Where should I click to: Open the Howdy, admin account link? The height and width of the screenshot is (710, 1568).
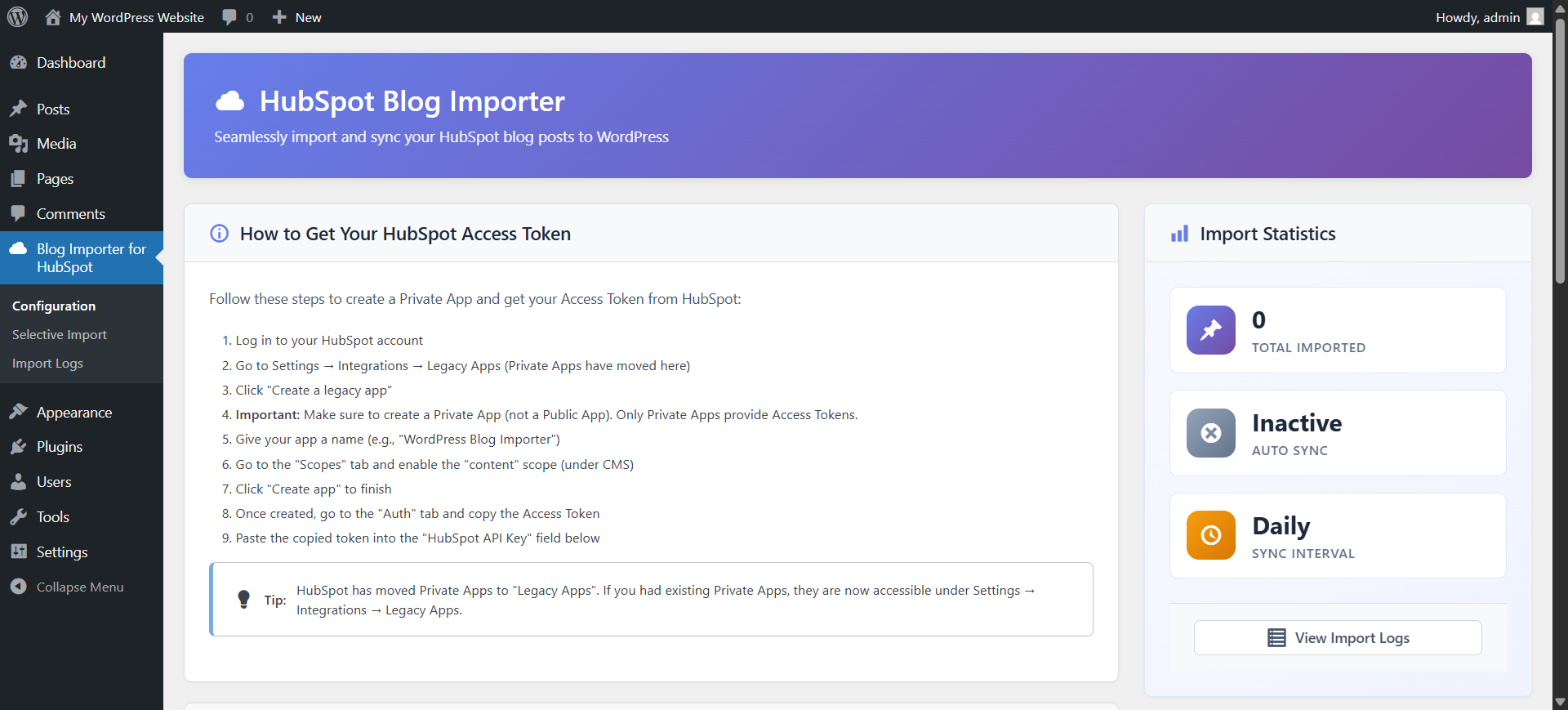pyautogui.click(x=1477, y=17)
